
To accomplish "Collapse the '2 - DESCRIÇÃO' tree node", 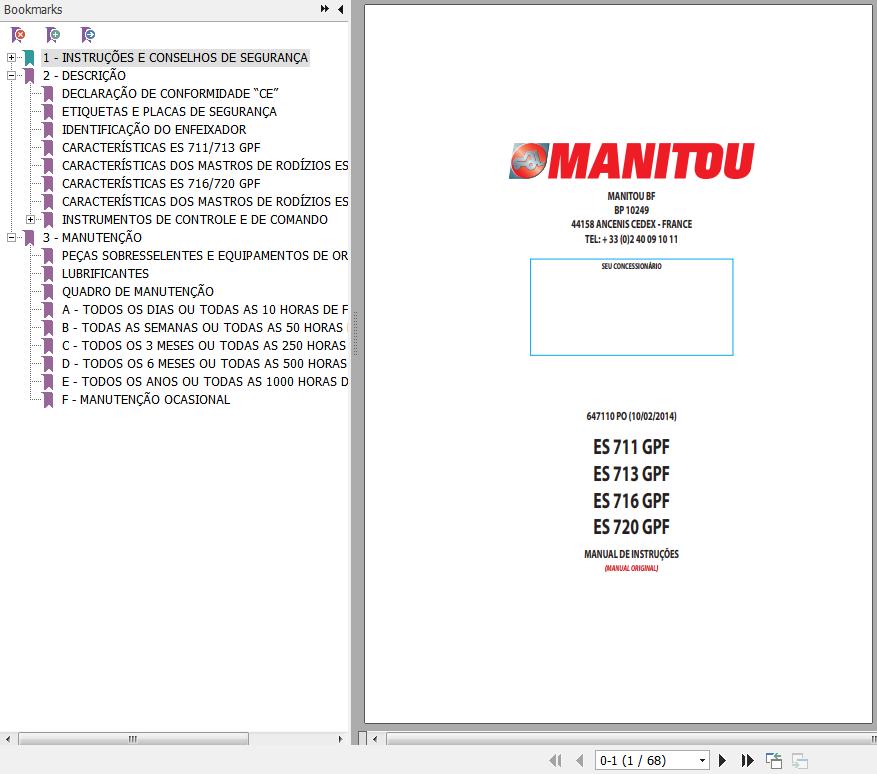I will coord(11,75).
